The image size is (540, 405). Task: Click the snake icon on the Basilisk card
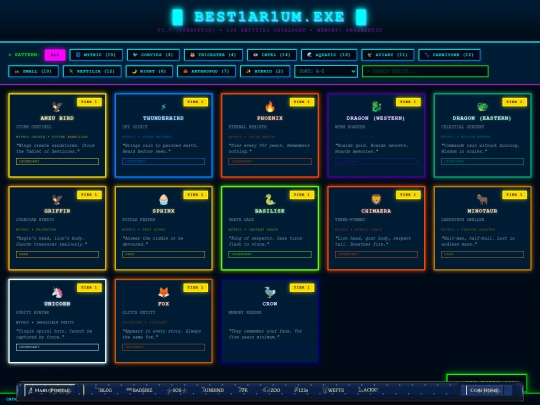(x=270, y=199)
